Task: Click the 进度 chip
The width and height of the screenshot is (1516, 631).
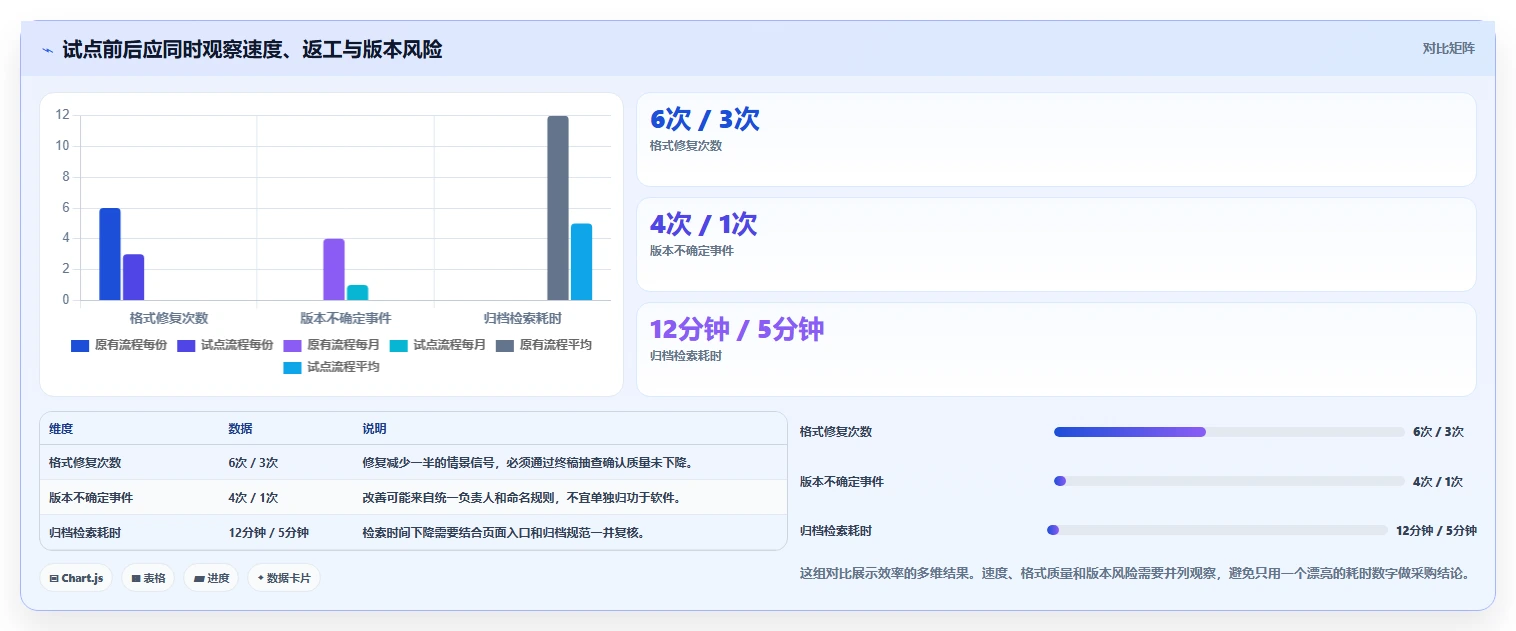Action: [x=211, y=578]
